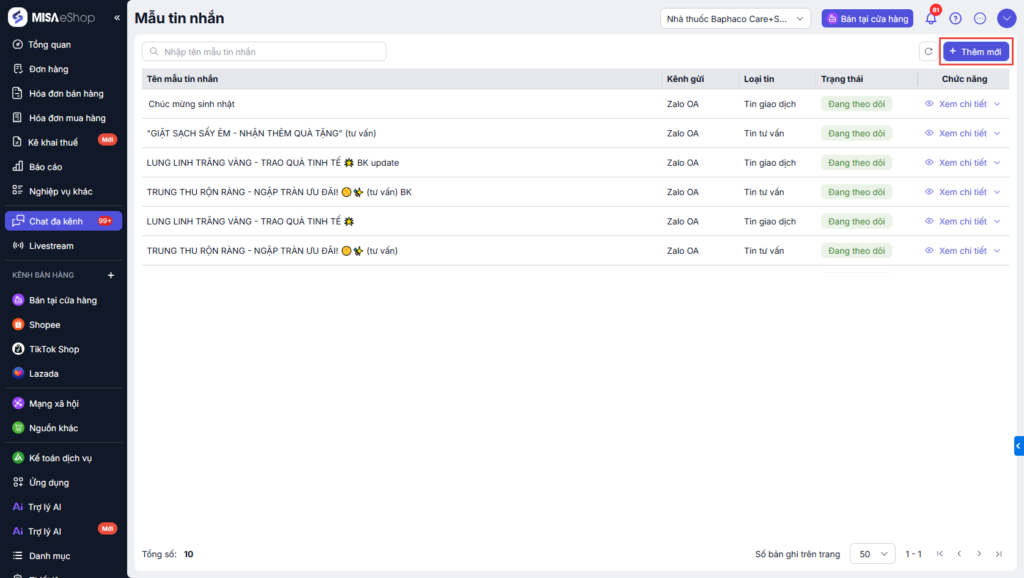This screenshot has height=578, width=1024.
Task: Expand actions for GIẶT SẠCH SẤY ÊM row
Action: (x=997, y=133)
